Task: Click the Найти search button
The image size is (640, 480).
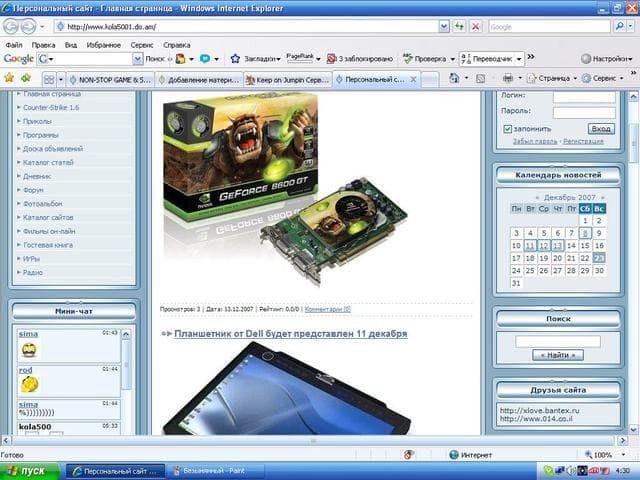Action: point(558,355)
